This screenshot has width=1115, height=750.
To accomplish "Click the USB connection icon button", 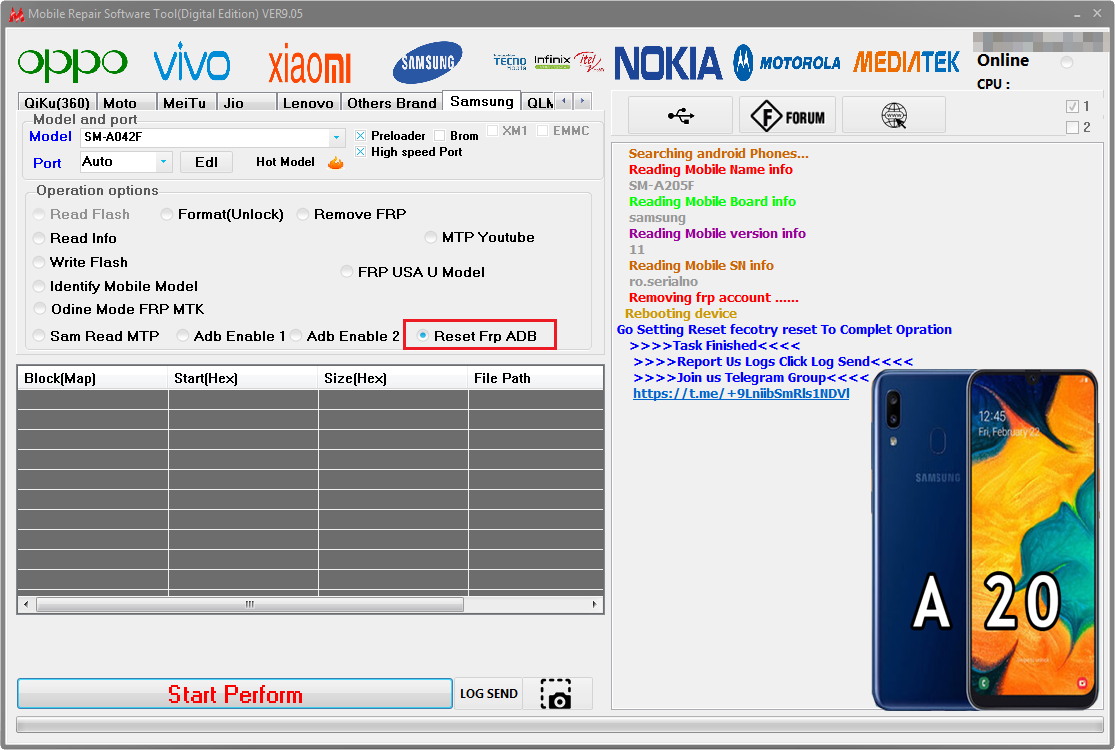I will [x=680, y=116].
